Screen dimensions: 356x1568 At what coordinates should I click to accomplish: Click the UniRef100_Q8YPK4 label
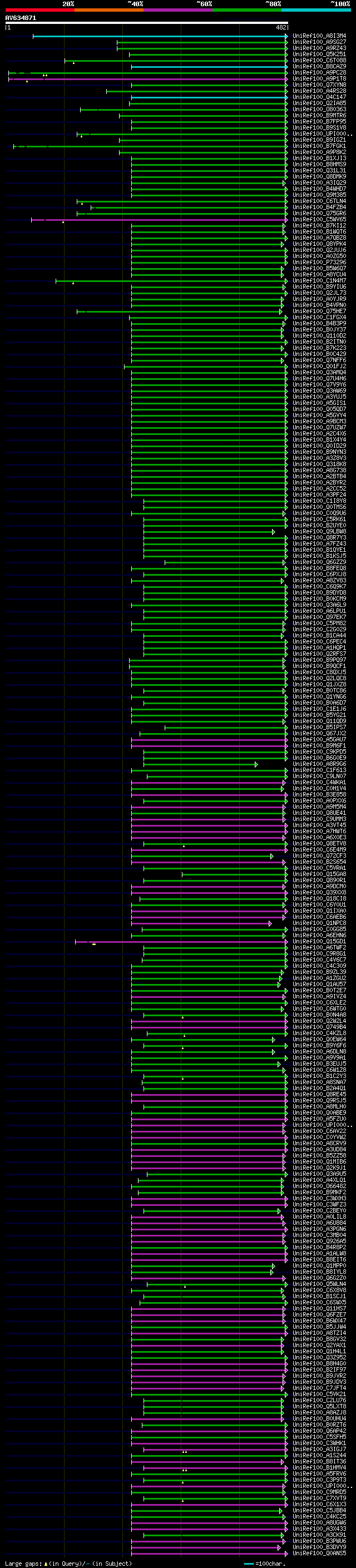tap(319, 244)
